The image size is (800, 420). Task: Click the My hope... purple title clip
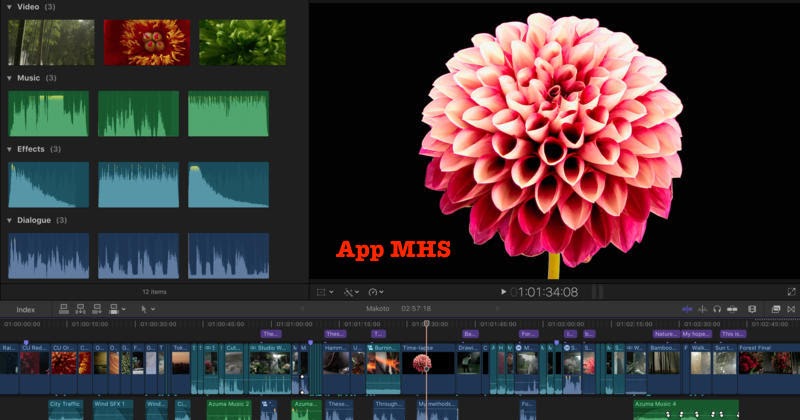coord(696,334)
